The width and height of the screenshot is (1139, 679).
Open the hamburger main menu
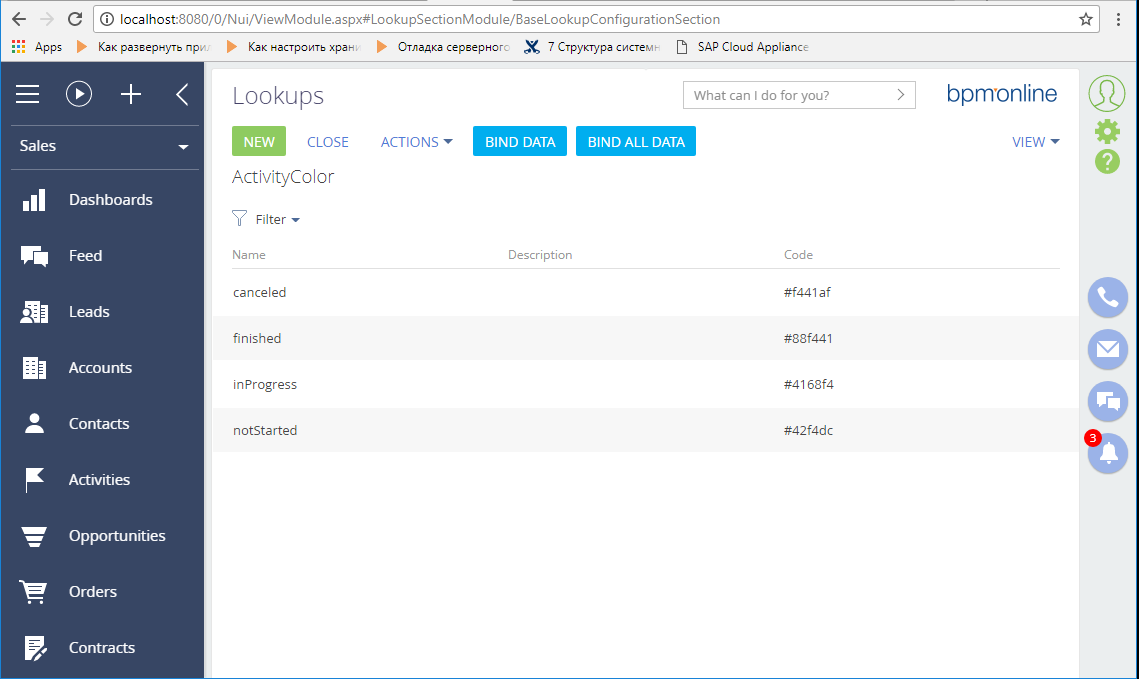[x=28, y=94]
